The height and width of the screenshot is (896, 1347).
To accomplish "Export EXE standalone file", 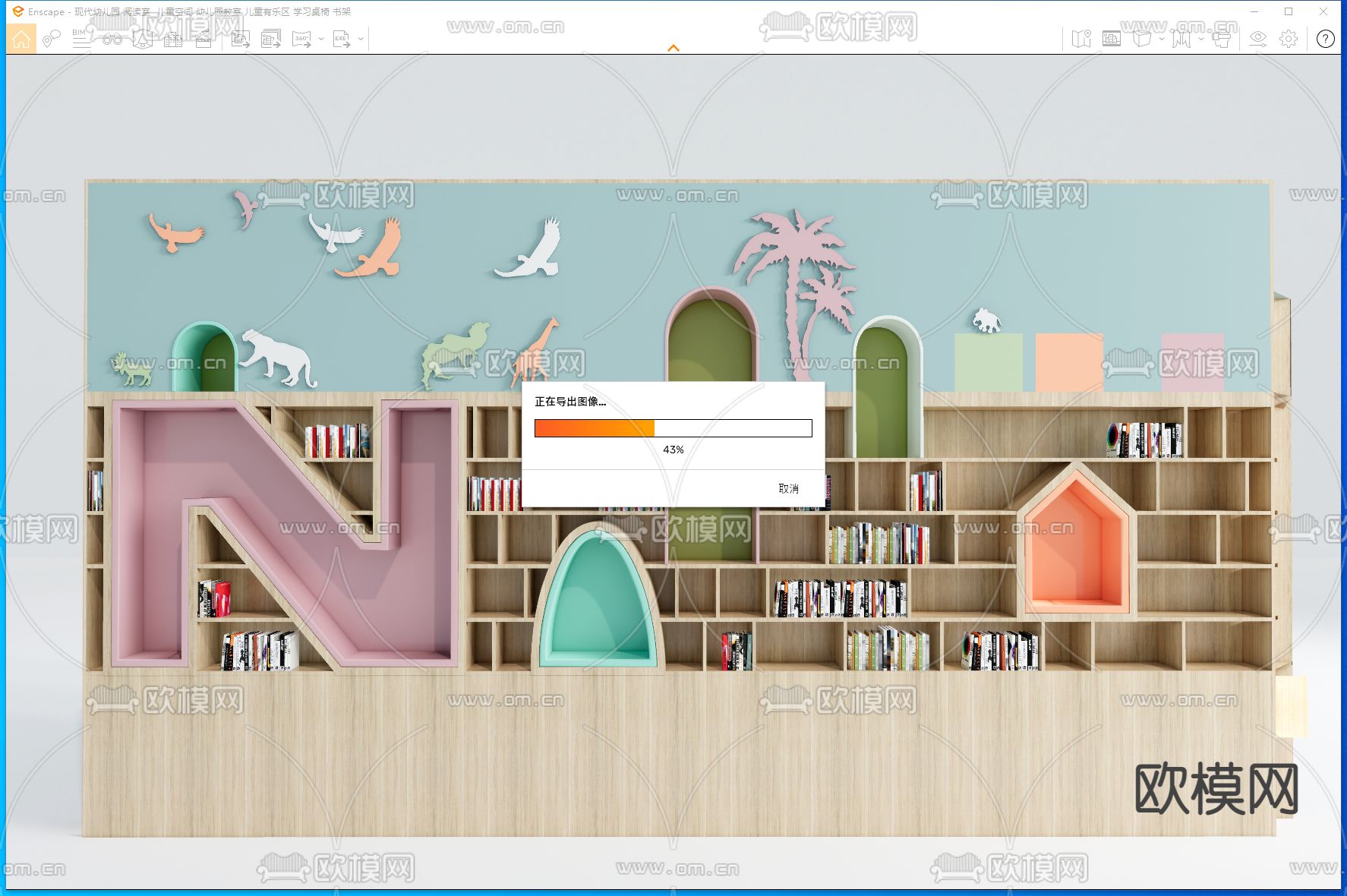I will tap(342, 39).
